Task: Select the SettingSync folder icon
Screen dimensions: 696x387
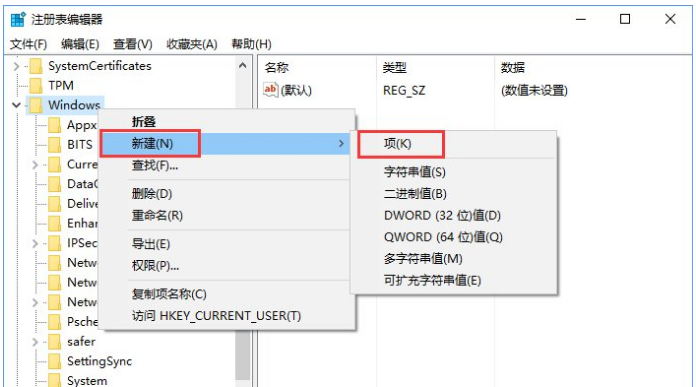Action: pos(55,361)
